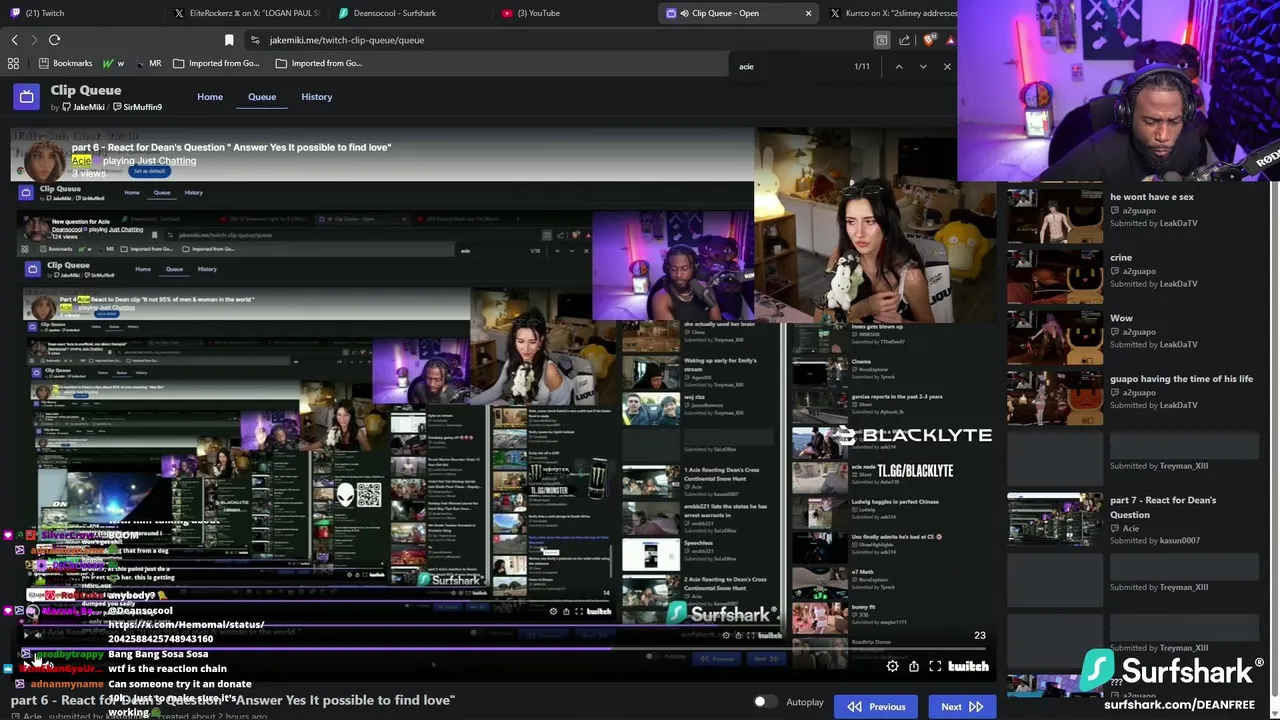Open the guapo having the time clip thumbnail
Screen dimensions: 1280x720
tap(1055, 398)
